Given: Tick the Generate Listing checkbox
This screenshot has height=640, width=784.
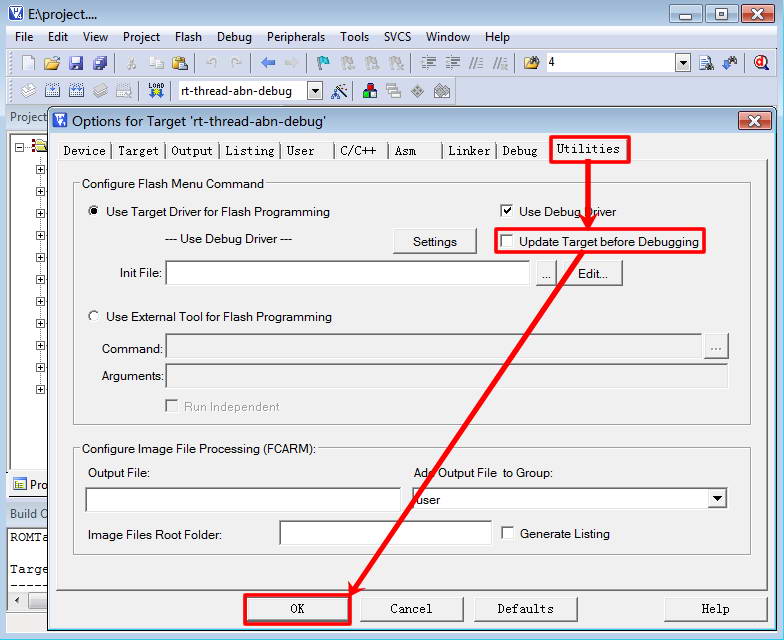Looking at the screenshot, I should point(508,534).
